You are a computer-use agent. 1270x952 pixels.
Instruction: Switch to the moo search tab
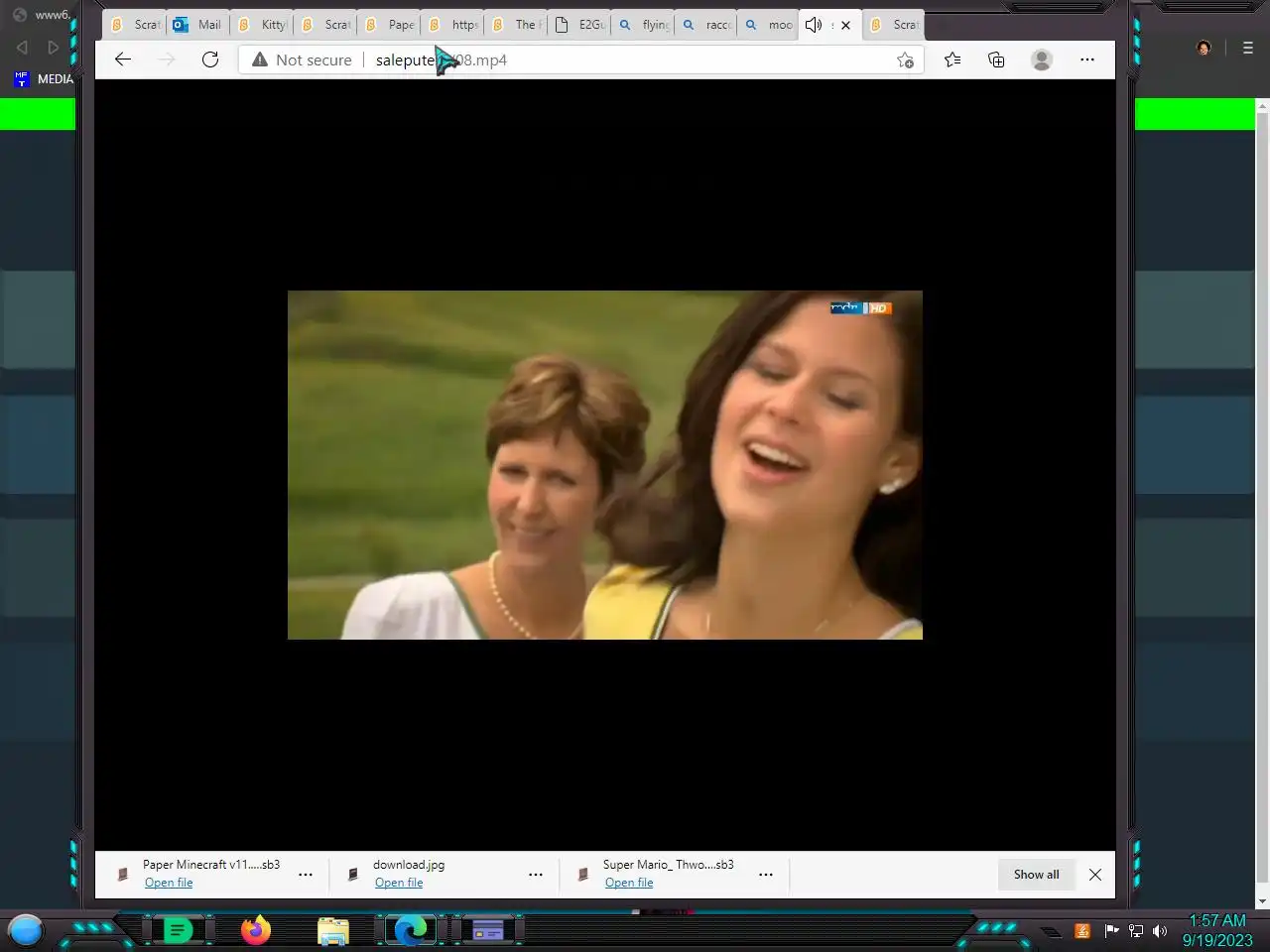(x=770, y=25)
